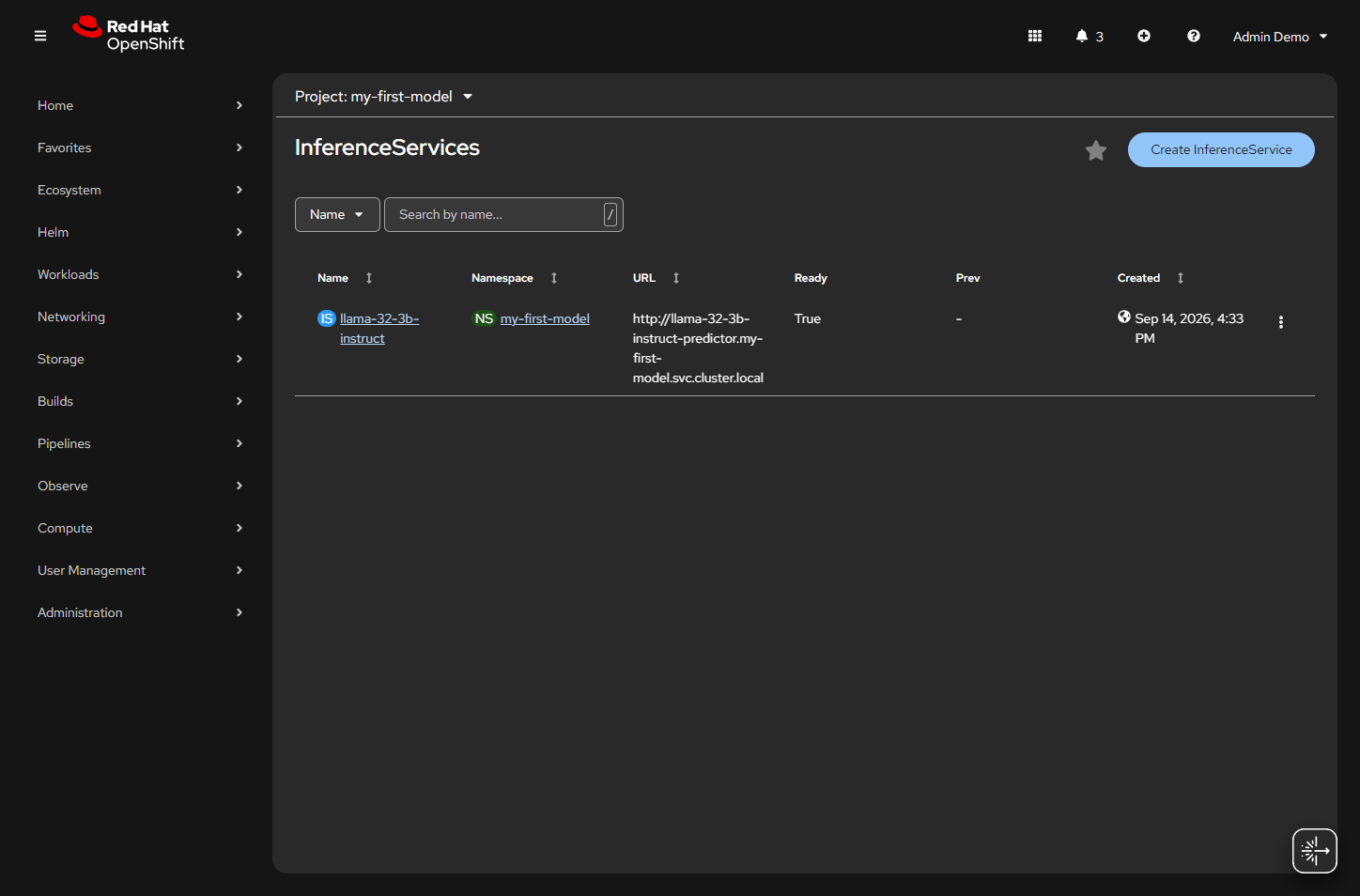Expand the User Management navigation section
The height and width of the screenshot is (896, 1360).
click(140, 570)
